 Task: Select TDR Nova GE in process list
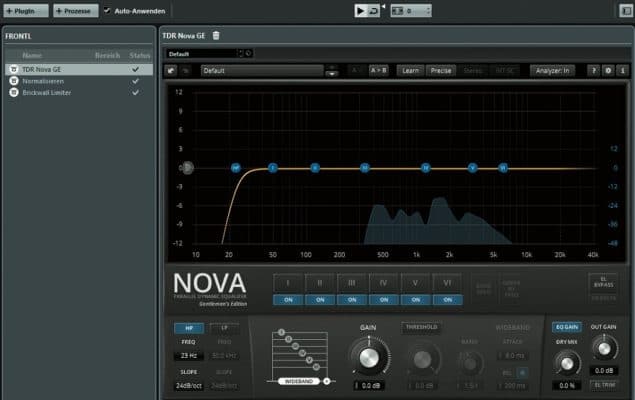click(79, 69)
